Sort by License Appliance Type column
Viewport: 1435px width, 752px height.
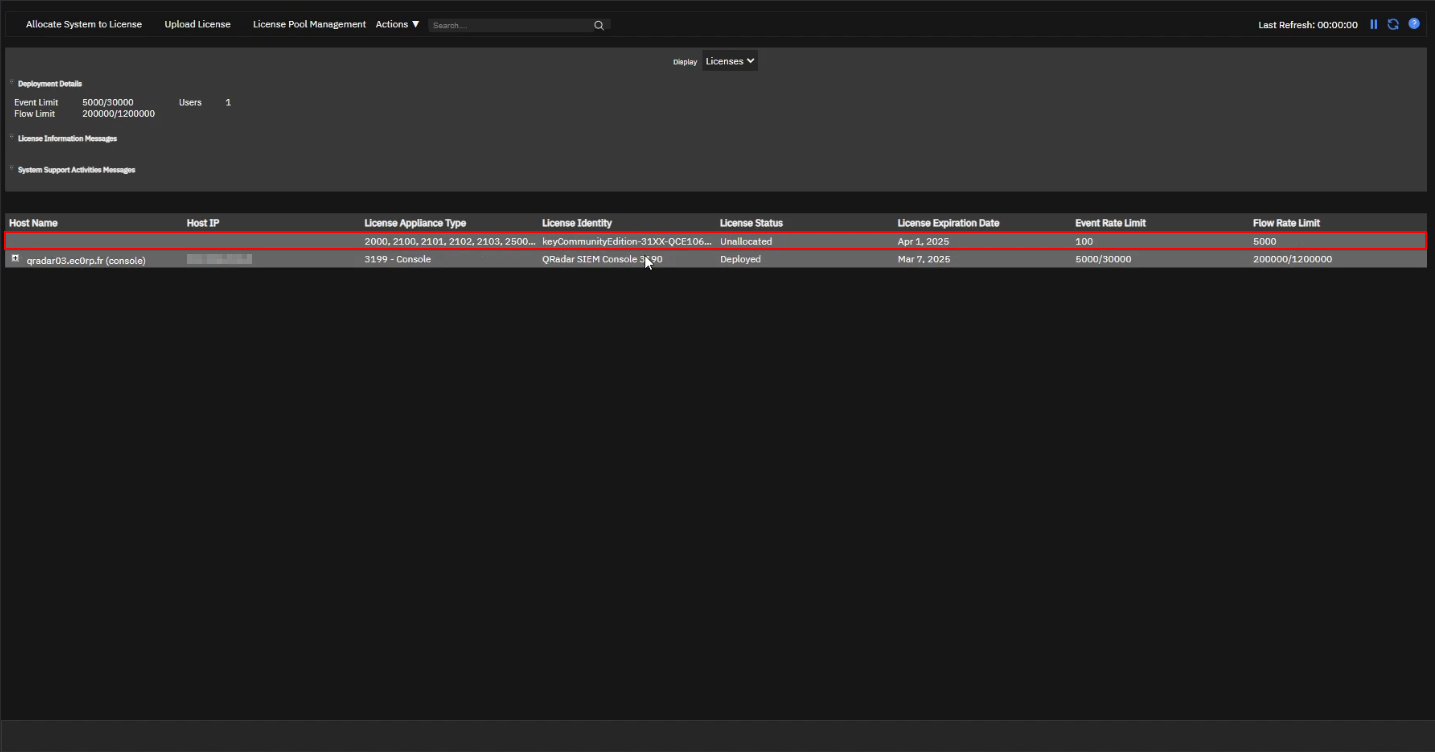[x=415, y=222]
